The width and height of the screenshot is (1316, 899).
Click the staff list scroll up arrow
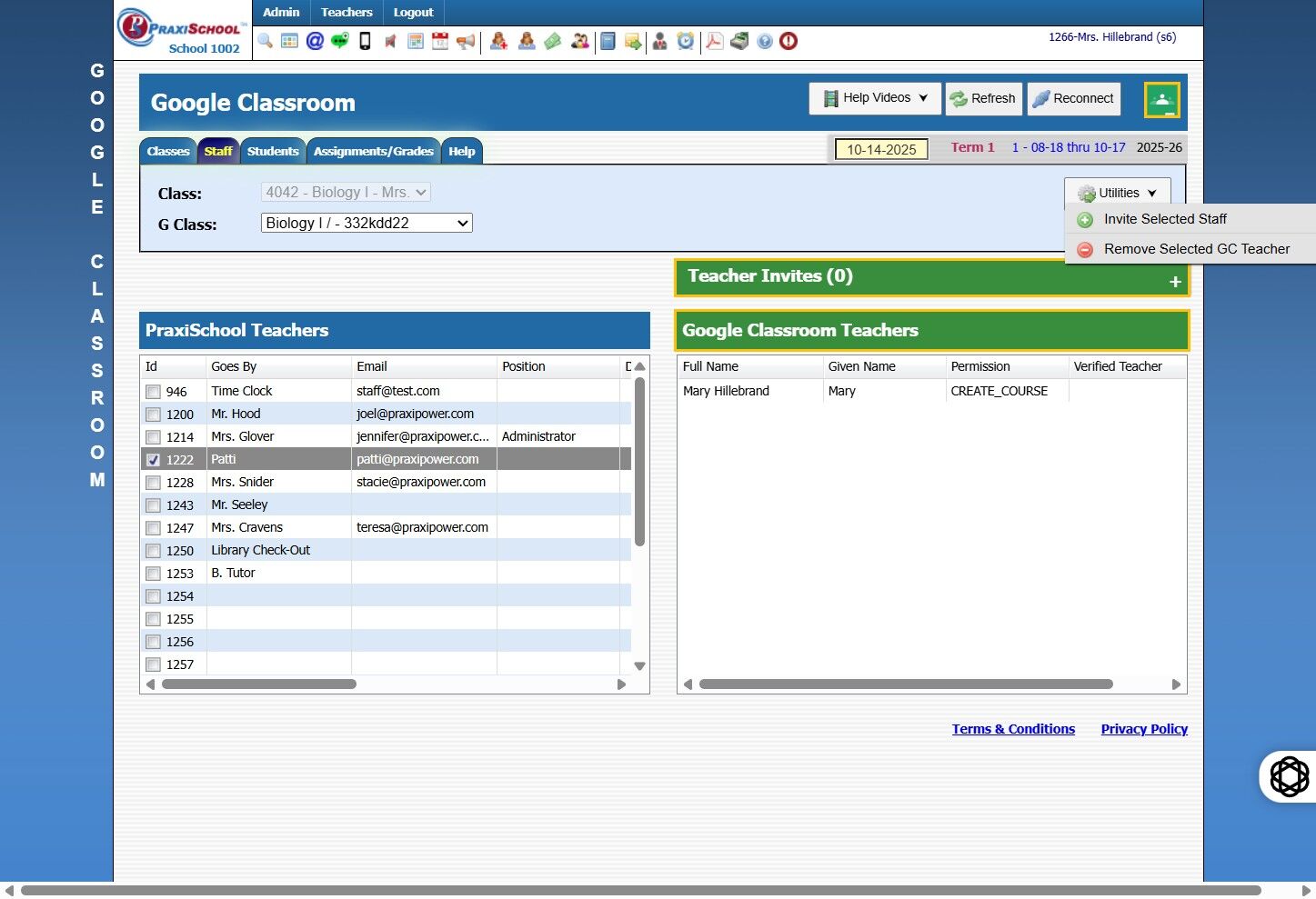click(639, 366)
